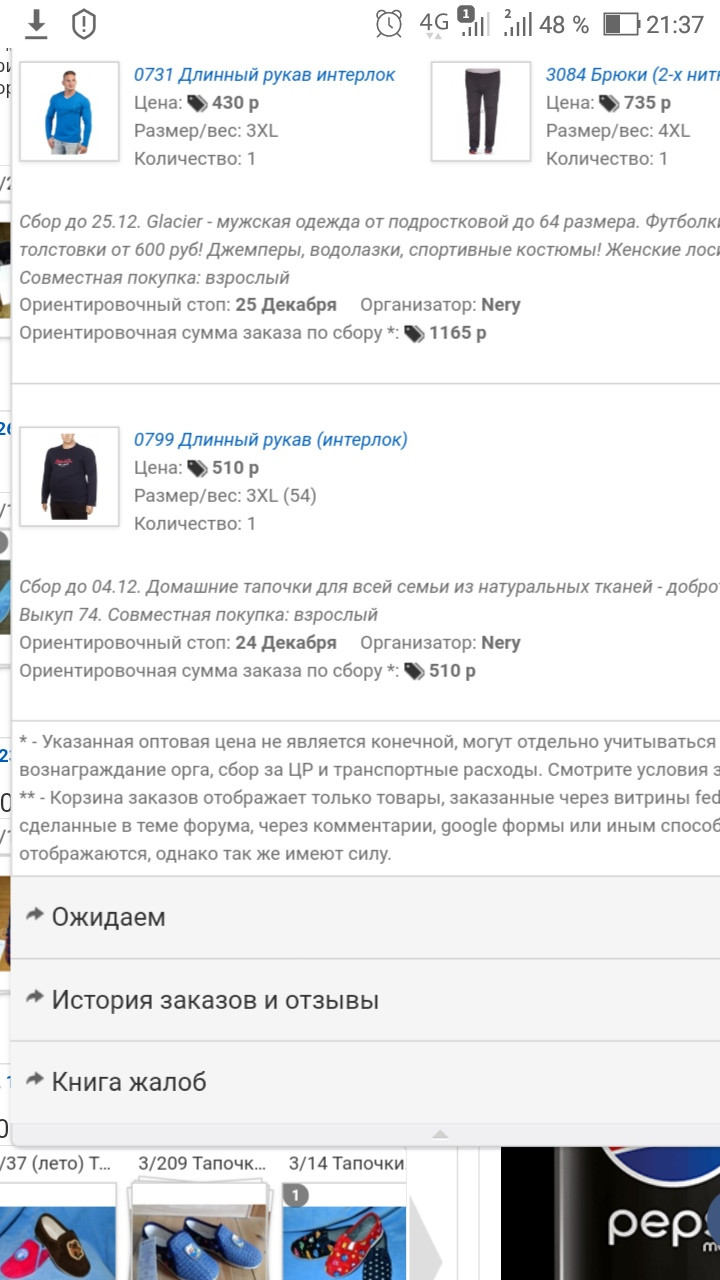Expand the Книга жалоб section
This screenshot has height=1280, width=720.
[x=365, y=1082]
